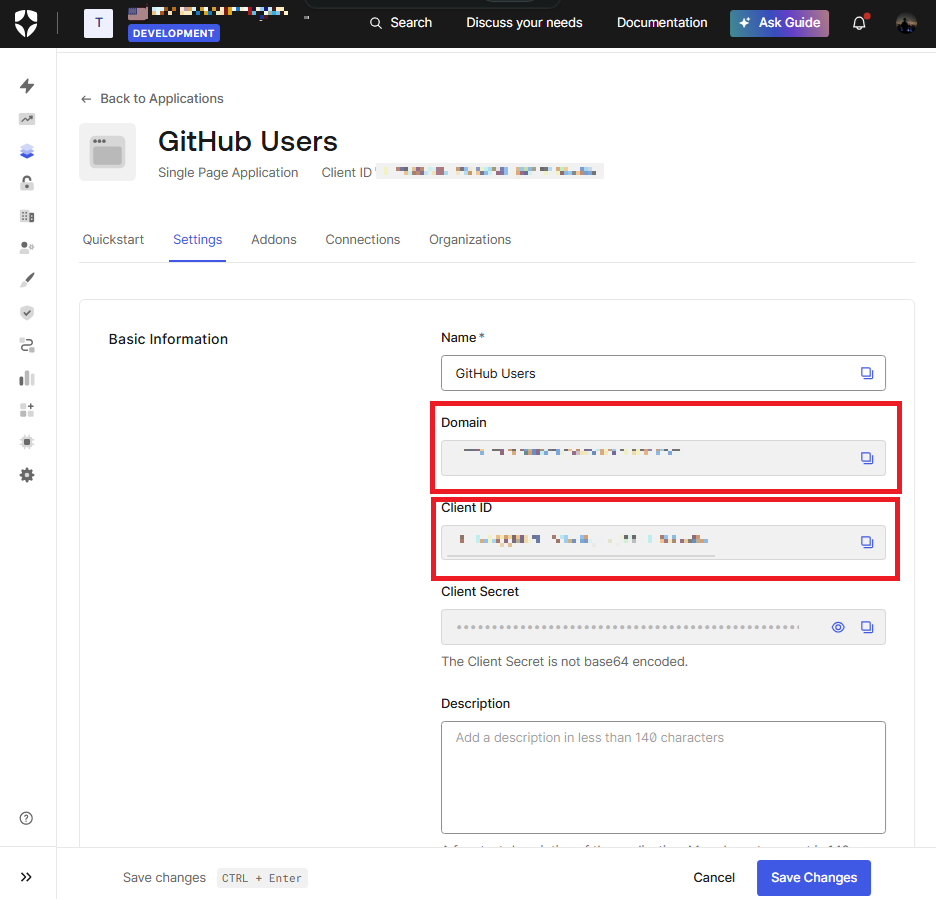Open the Documentation link

pyautogui.click(x=662, y=23)
